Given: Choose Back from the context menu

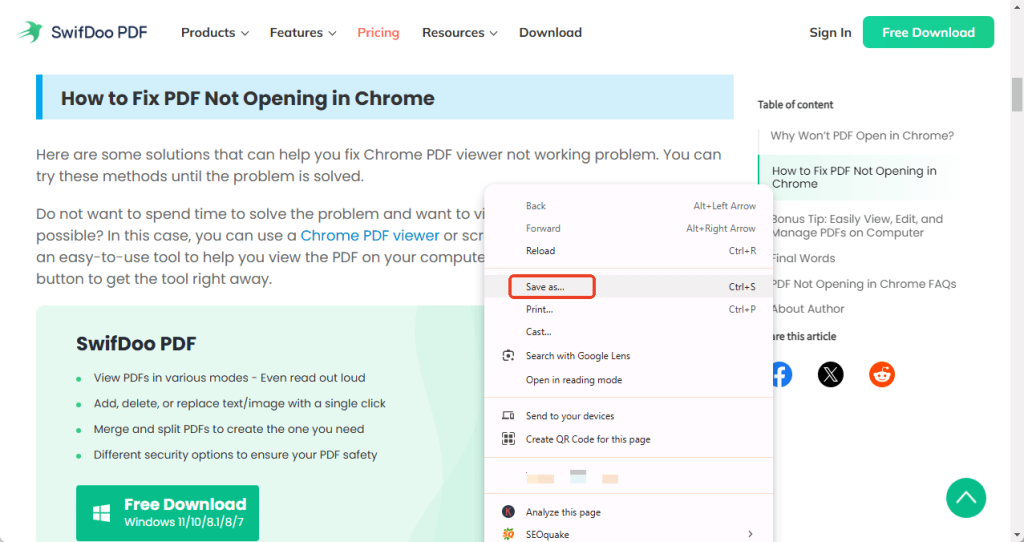Looking at the screenshot, I should click(x=629, y=206).
